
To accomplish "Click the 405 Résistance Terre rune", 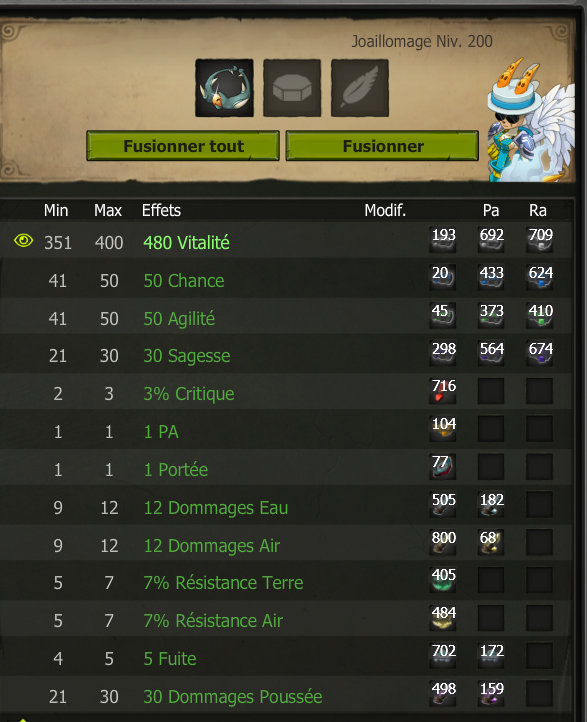I will click(443, 580).
